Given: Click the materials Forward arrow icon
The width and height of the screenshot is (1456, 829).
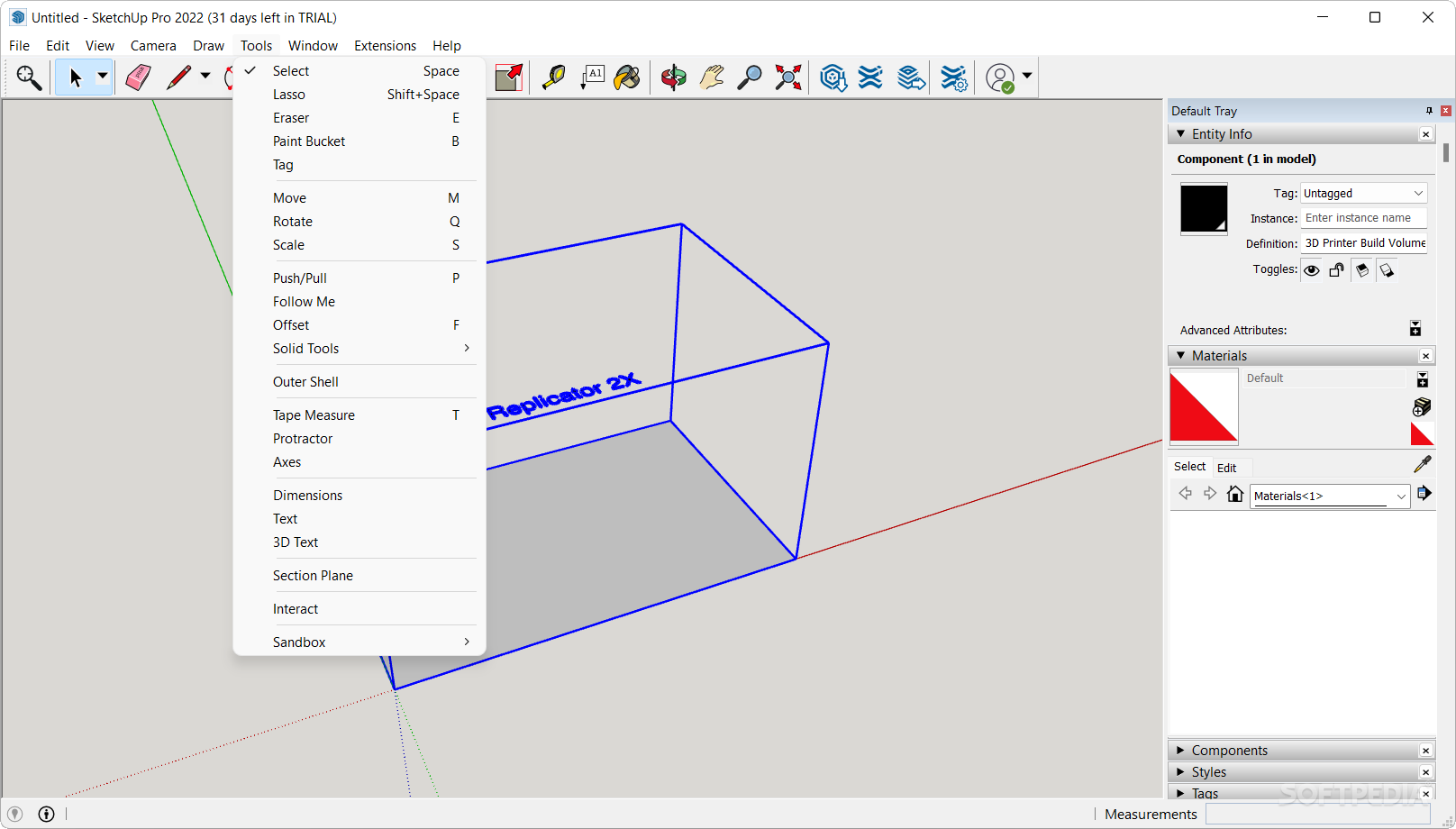Looking at the screenshot, I should point(1210,493).
